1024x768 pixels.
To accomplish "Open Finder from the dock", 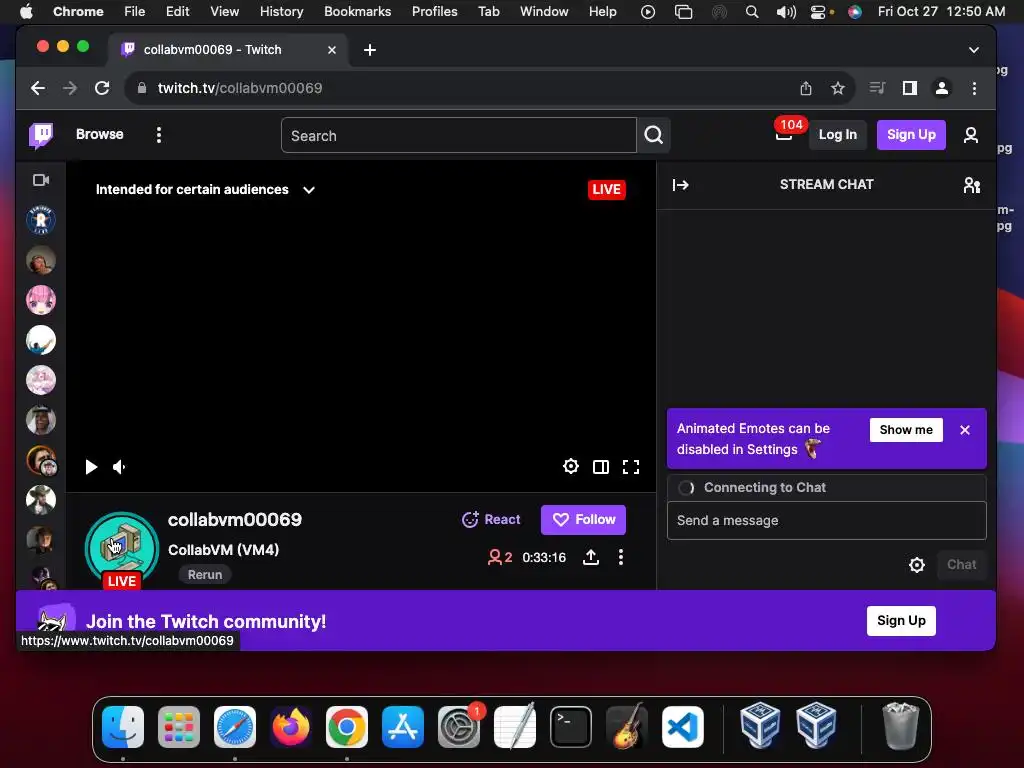I will (123, 727).
